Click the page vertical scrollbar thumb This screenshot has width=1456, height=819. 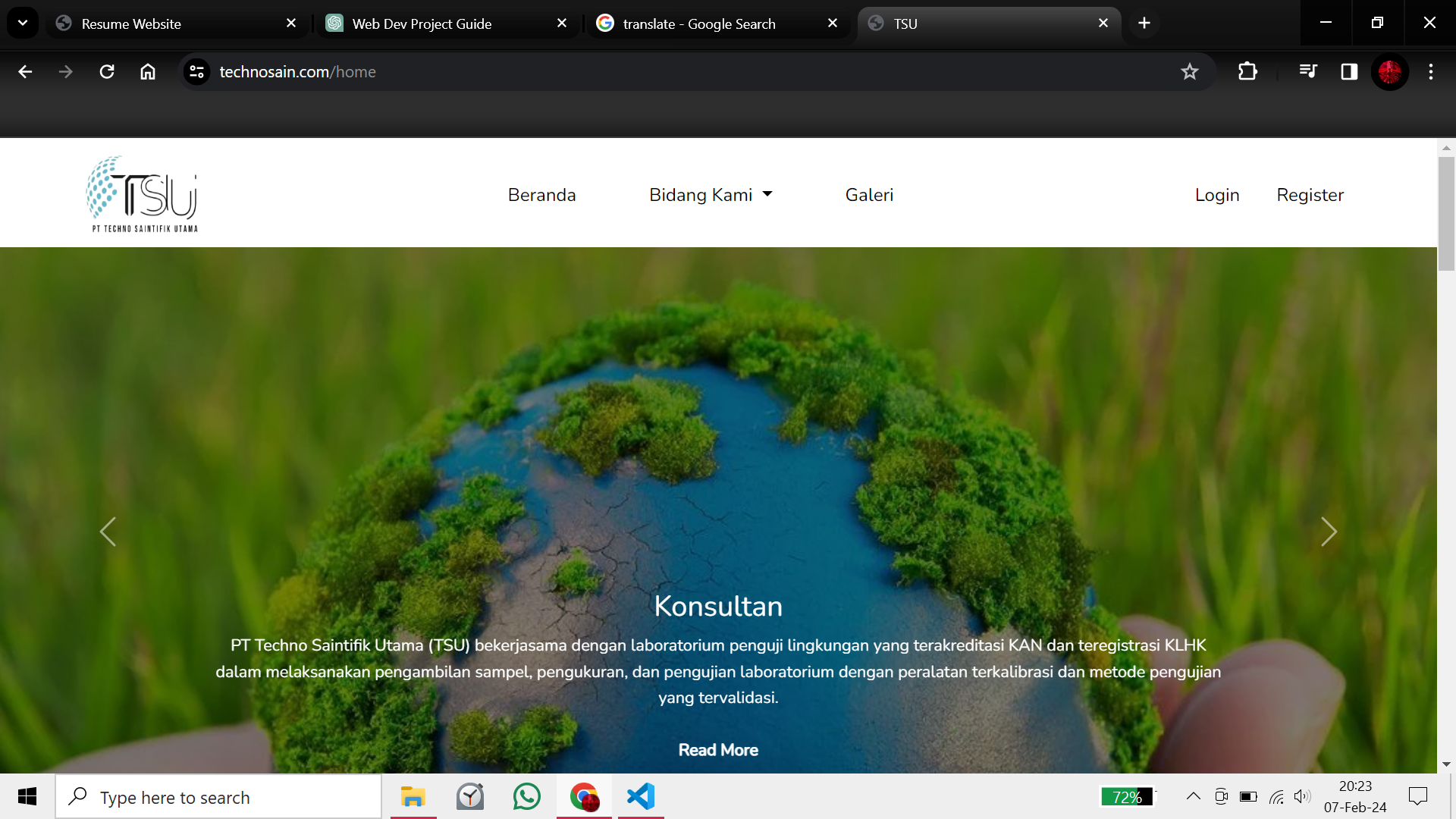(1446, 212)
